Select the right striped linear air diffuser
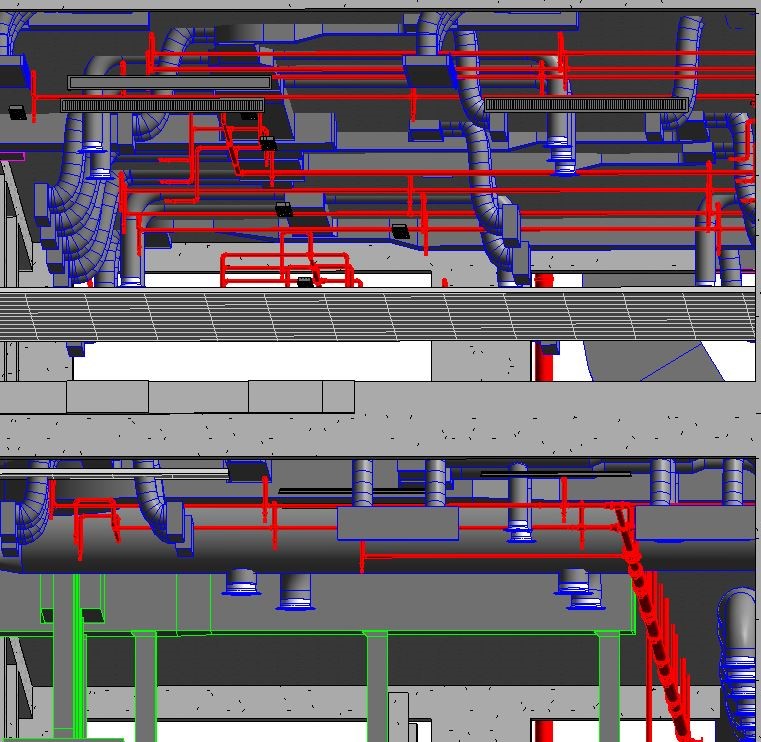 pyautogui.click(x=585, y=104)
